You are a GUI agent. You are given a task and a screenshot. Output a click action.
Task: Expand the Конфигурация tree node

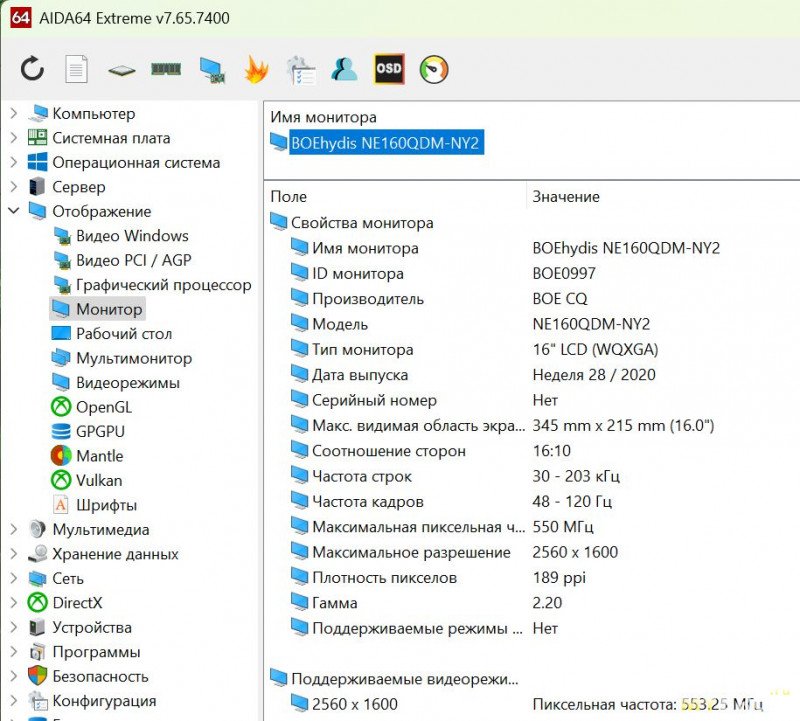tap(14, 701)
